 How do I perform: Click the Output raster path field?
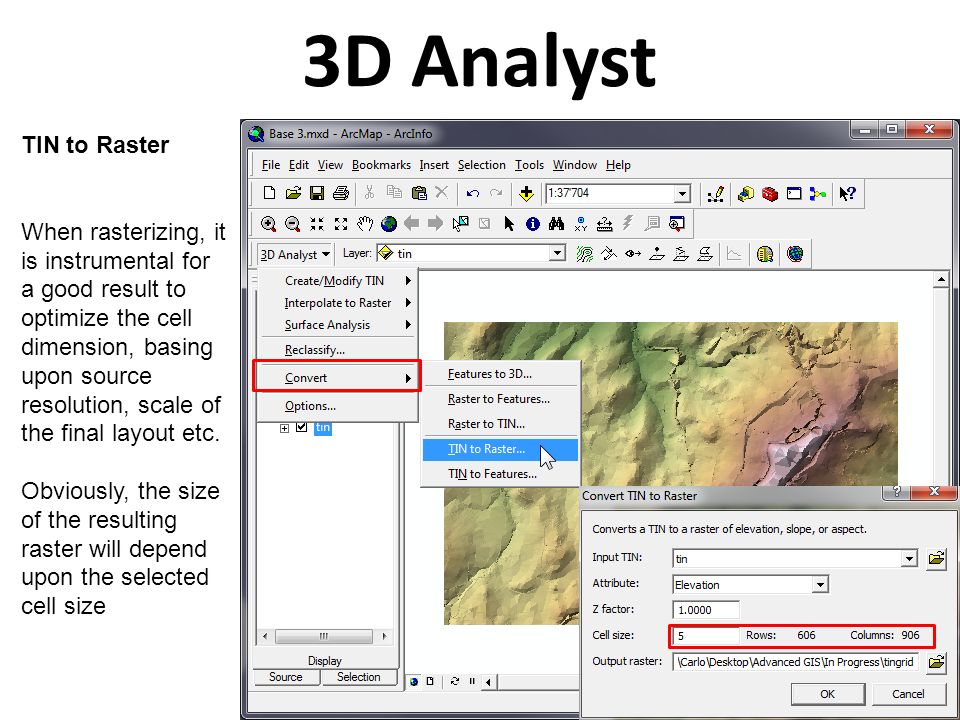795,662
